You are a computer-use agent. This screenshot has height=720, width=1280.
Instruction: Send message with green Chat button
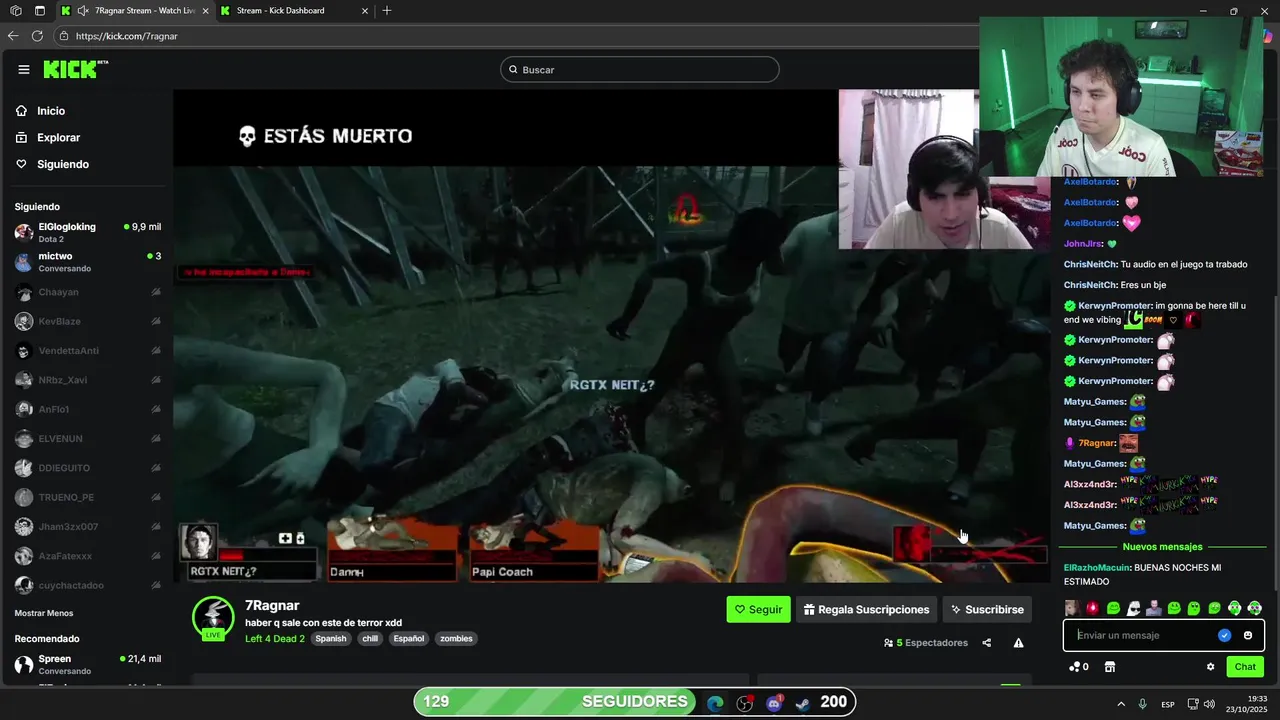coord(1245,667)
